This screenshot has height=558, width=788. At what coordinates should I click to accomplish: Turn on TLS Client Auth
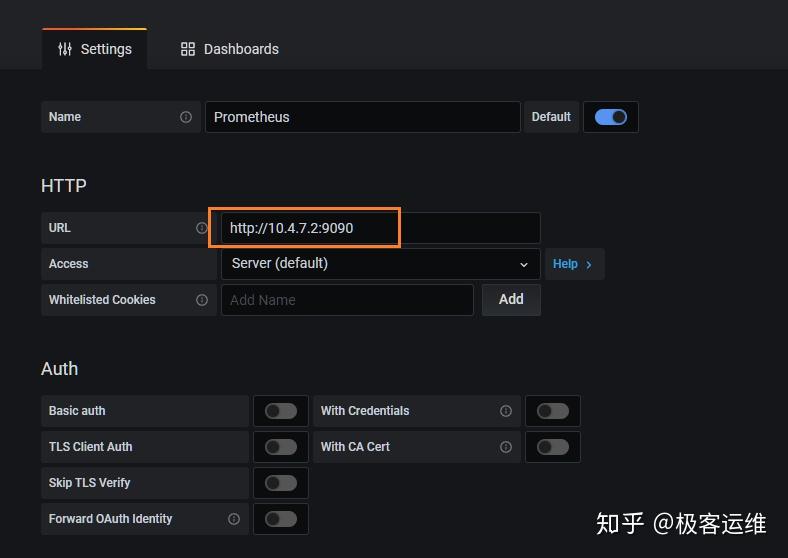(x=281, y=447)
